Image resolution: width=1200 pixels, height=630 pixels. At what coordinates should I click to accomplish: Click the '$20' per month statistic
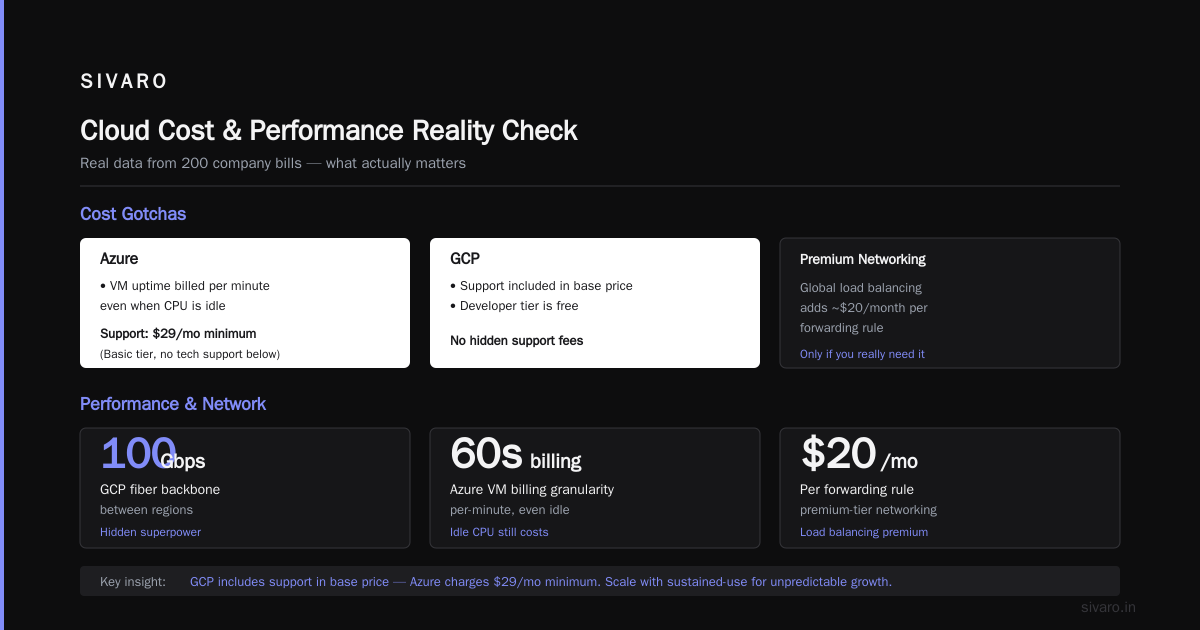[x=839, y=453]
